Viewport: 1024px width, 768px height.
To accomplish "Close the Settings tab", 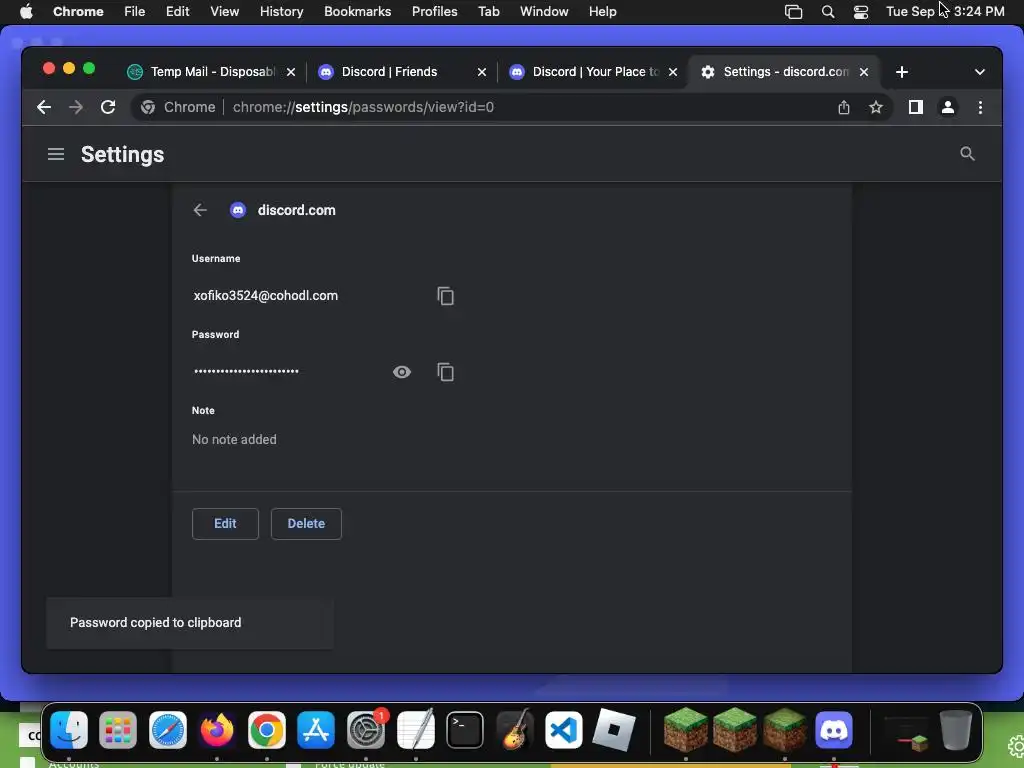I will (863, 72).
